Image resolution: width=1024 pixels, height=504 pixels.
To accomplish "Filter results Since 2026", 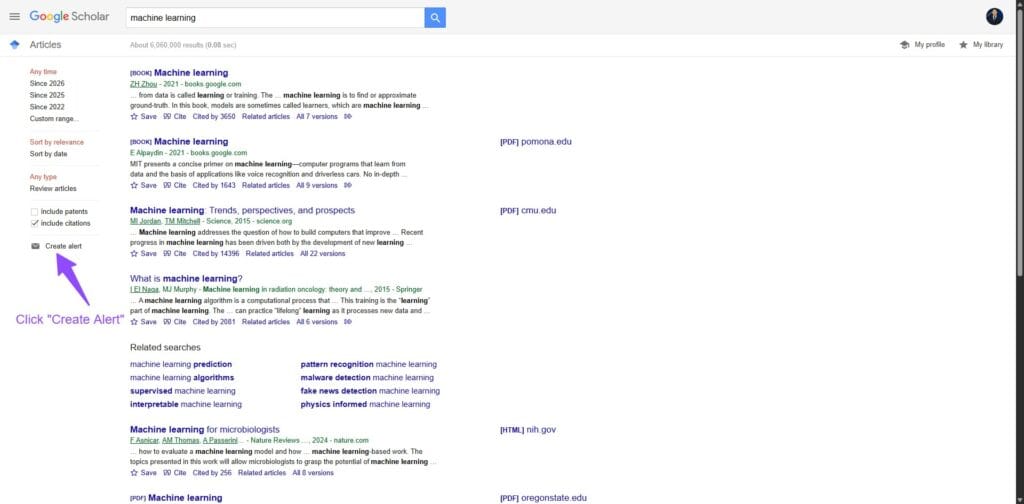I will (x=47, y=84).
